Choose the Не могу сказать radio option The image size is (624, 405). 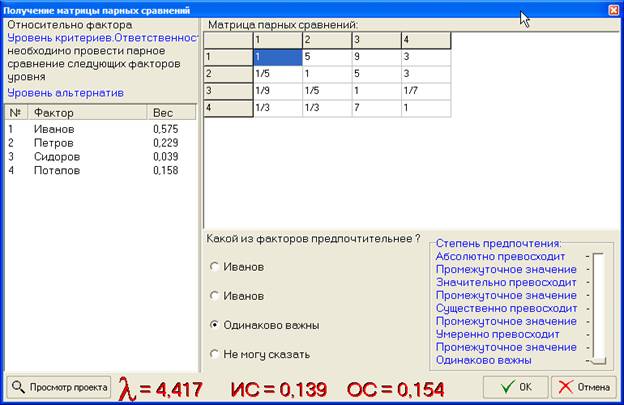214,354
